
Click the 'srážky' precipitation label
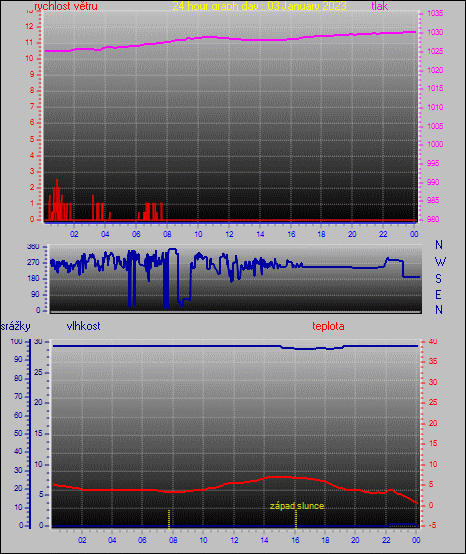pos(16,326)
